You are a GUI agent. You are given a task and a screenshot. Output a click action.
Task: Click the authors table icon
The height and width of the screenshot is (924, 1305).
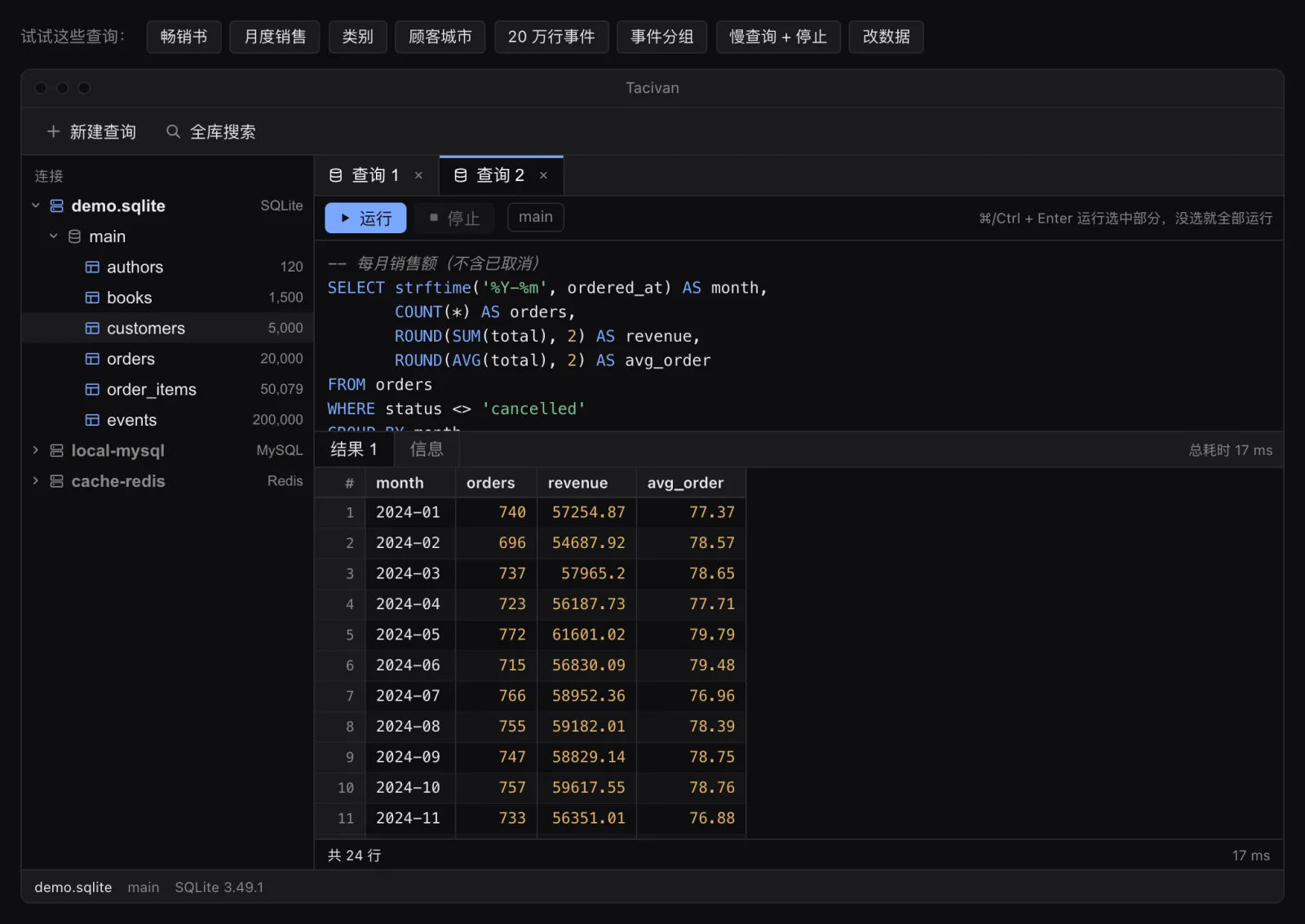click(92, 267)
